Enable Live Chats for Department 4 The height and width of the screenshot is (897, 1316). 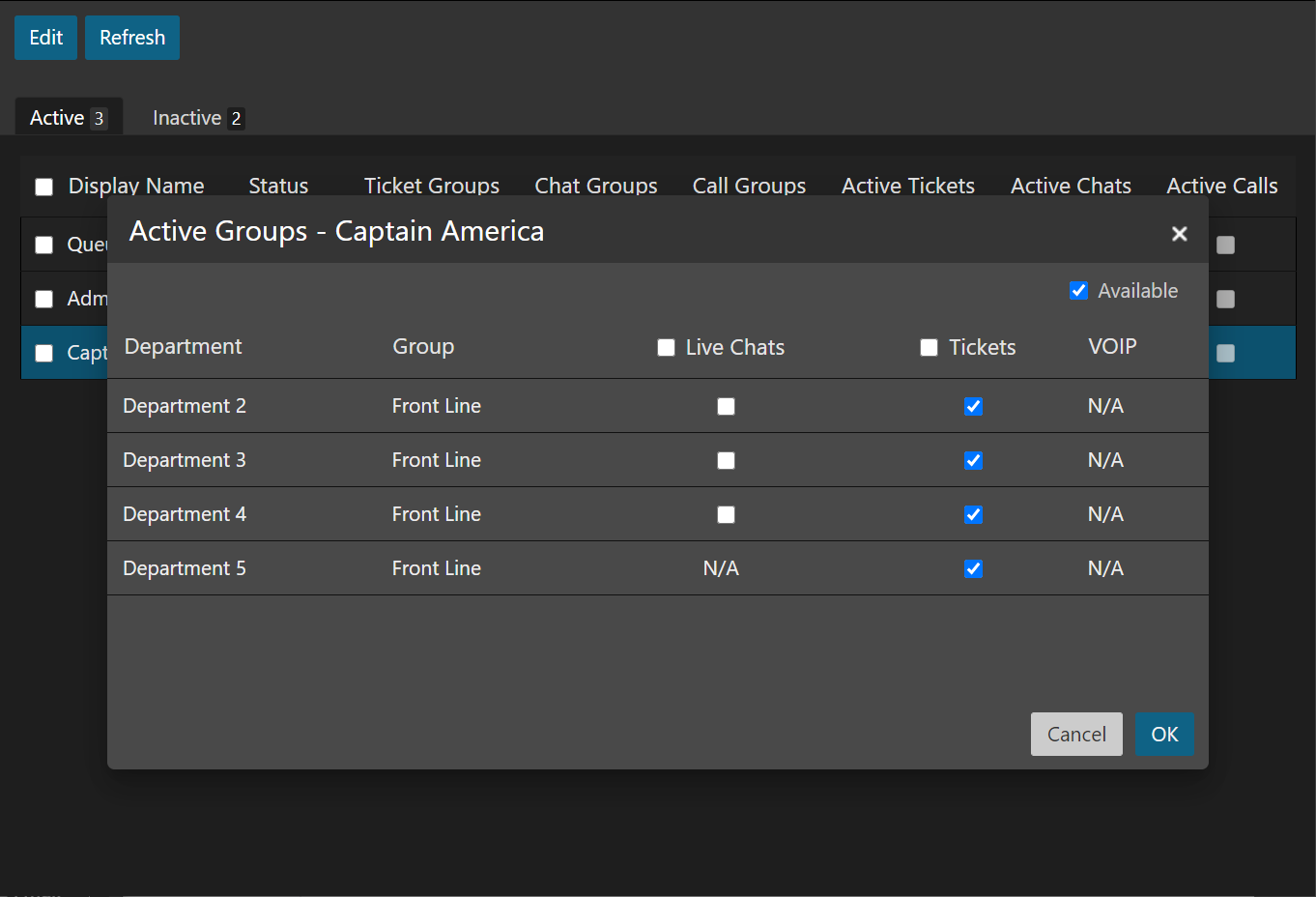tap(726, 515)
